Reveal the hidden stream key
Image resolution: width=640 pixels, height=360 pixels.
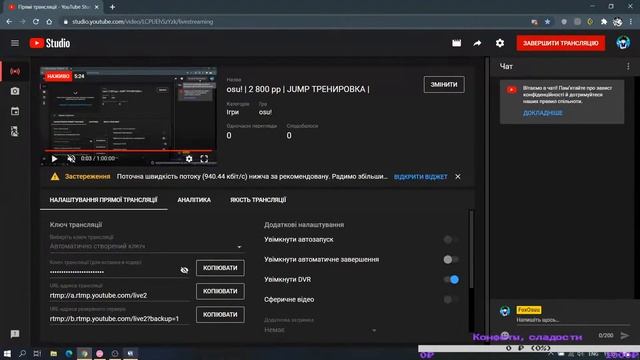184,270
